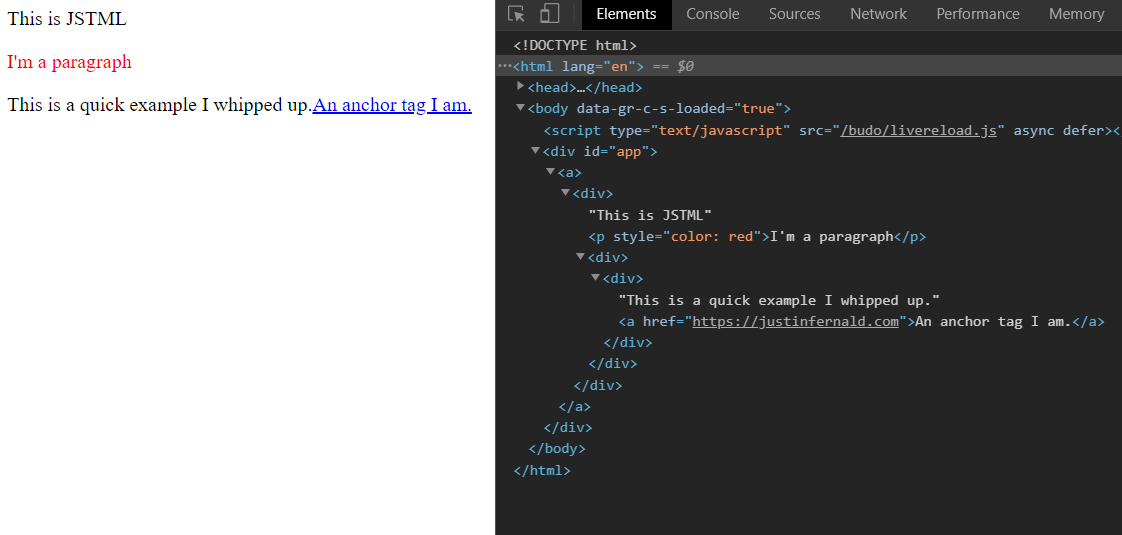Select the closing </body> tag row
Viewport: 1122px width, 535px height.
pyautogui.click(x=557, y=449)
